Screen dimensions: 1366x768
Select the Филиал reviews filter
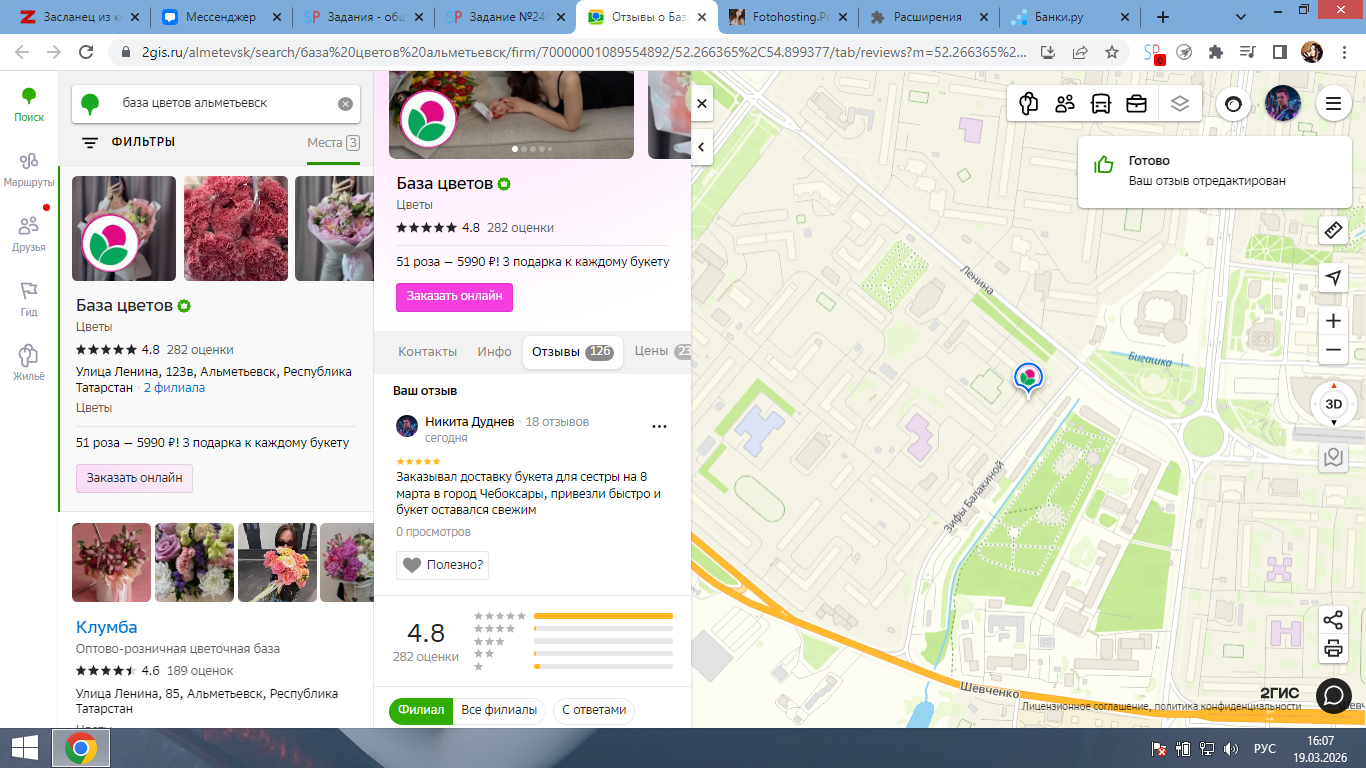click(x=421, y=710)
